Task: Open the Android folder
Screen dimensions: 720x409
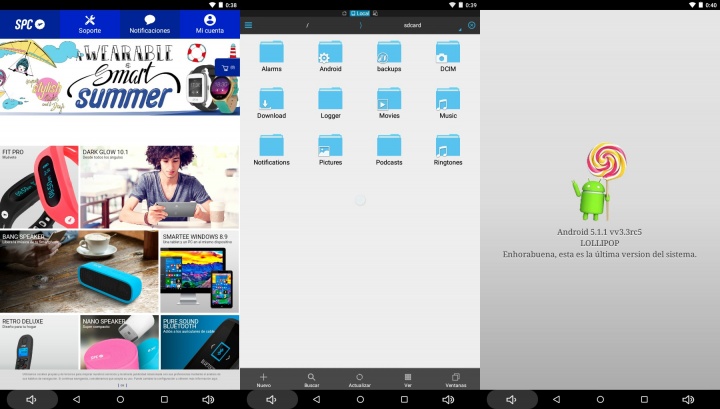Action: [330, 56]
